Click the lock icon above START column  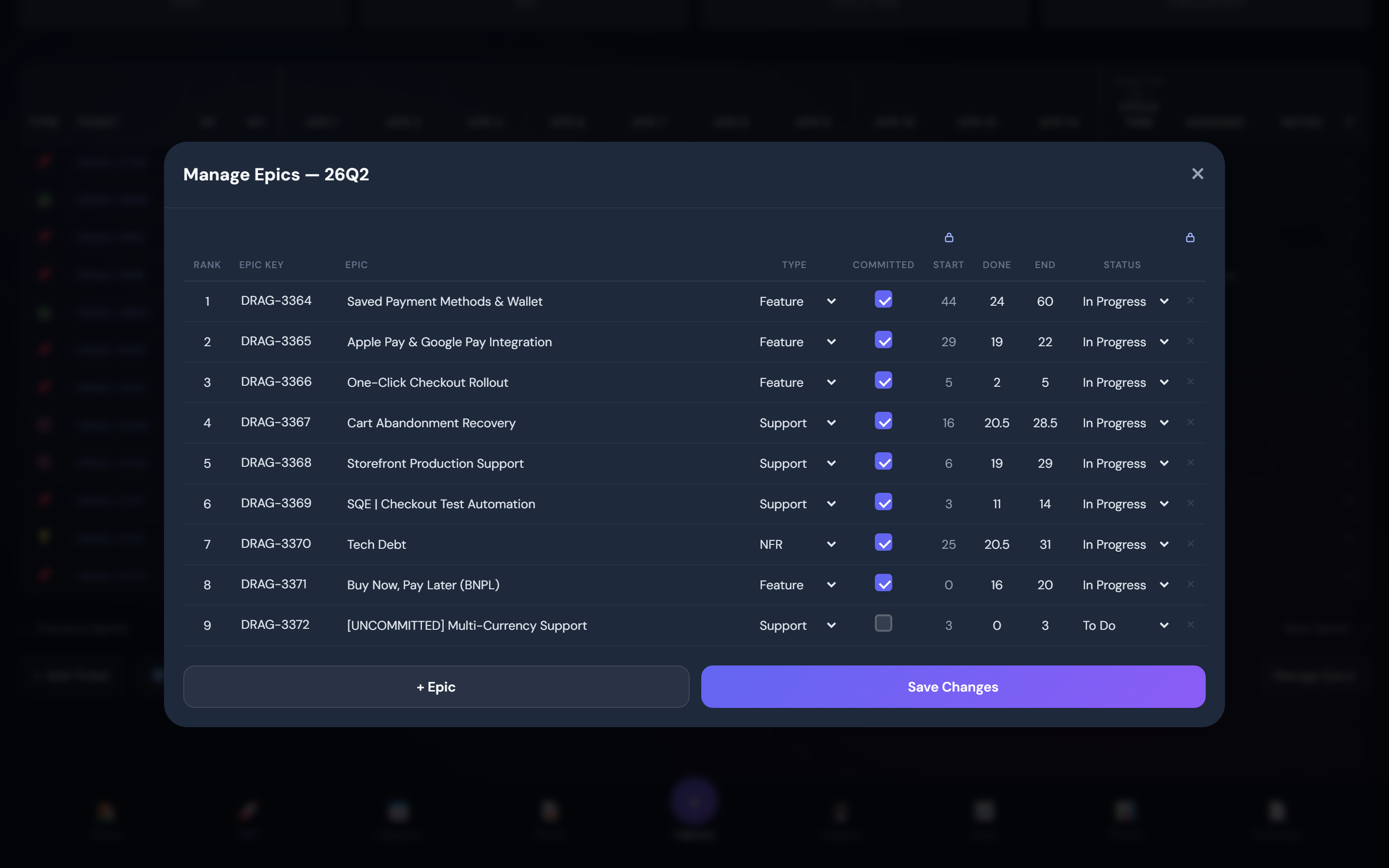(949, 237)
